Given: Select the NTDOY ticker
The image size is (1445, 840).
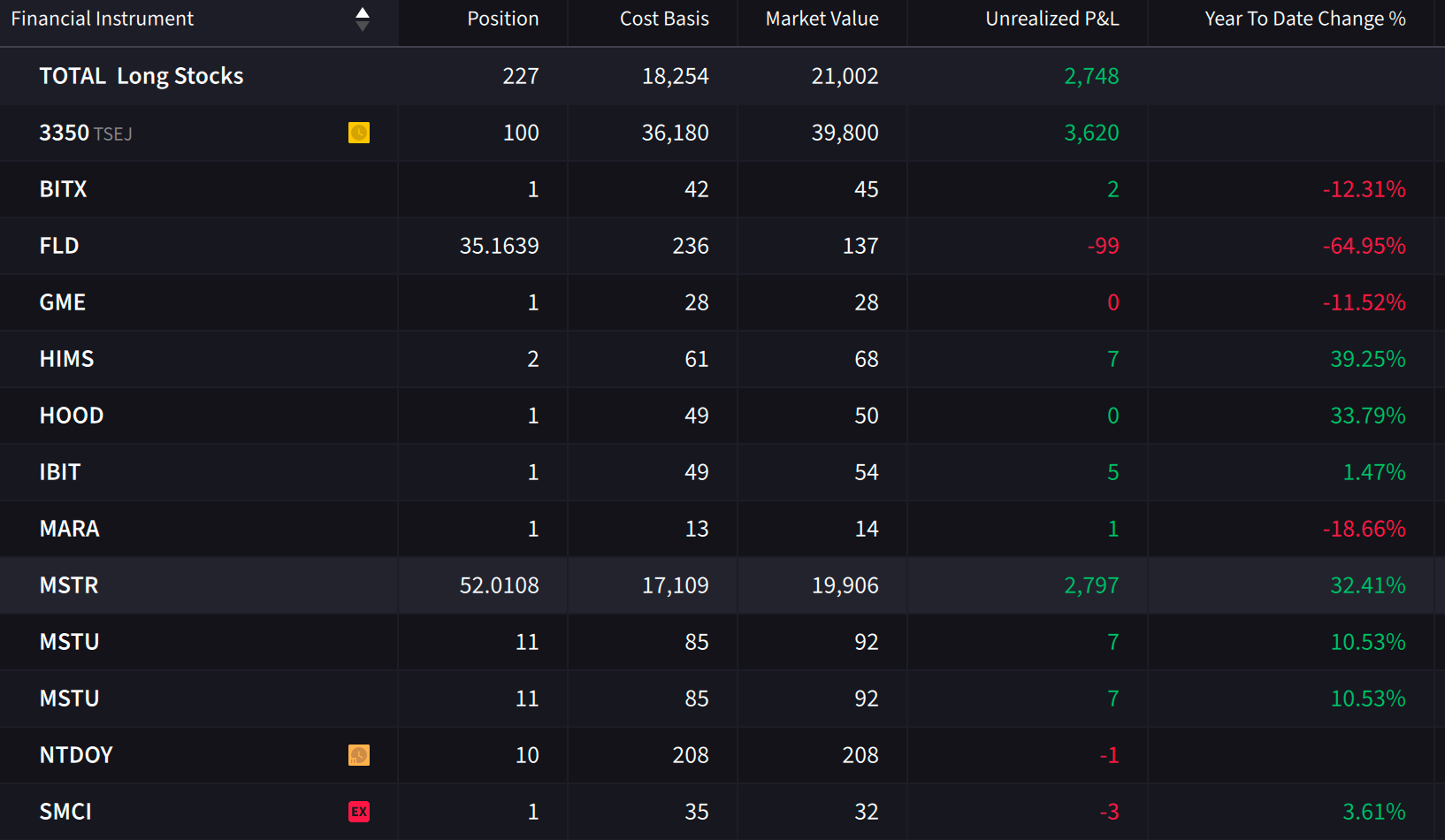Looking at the screenshot, I should point(76,755).
